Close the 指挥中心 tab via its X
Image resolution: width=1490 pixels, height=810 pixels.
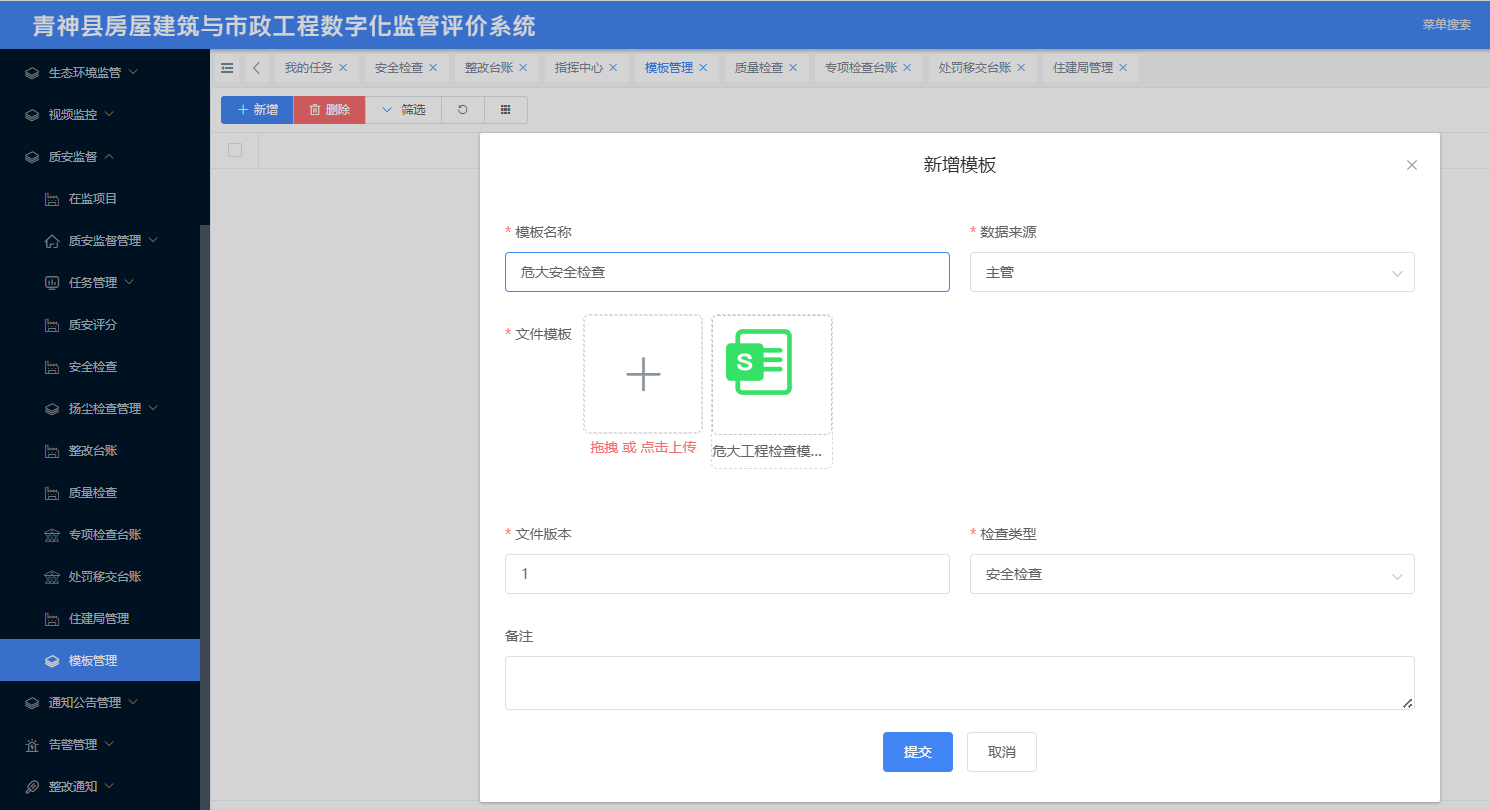(613, 68)
